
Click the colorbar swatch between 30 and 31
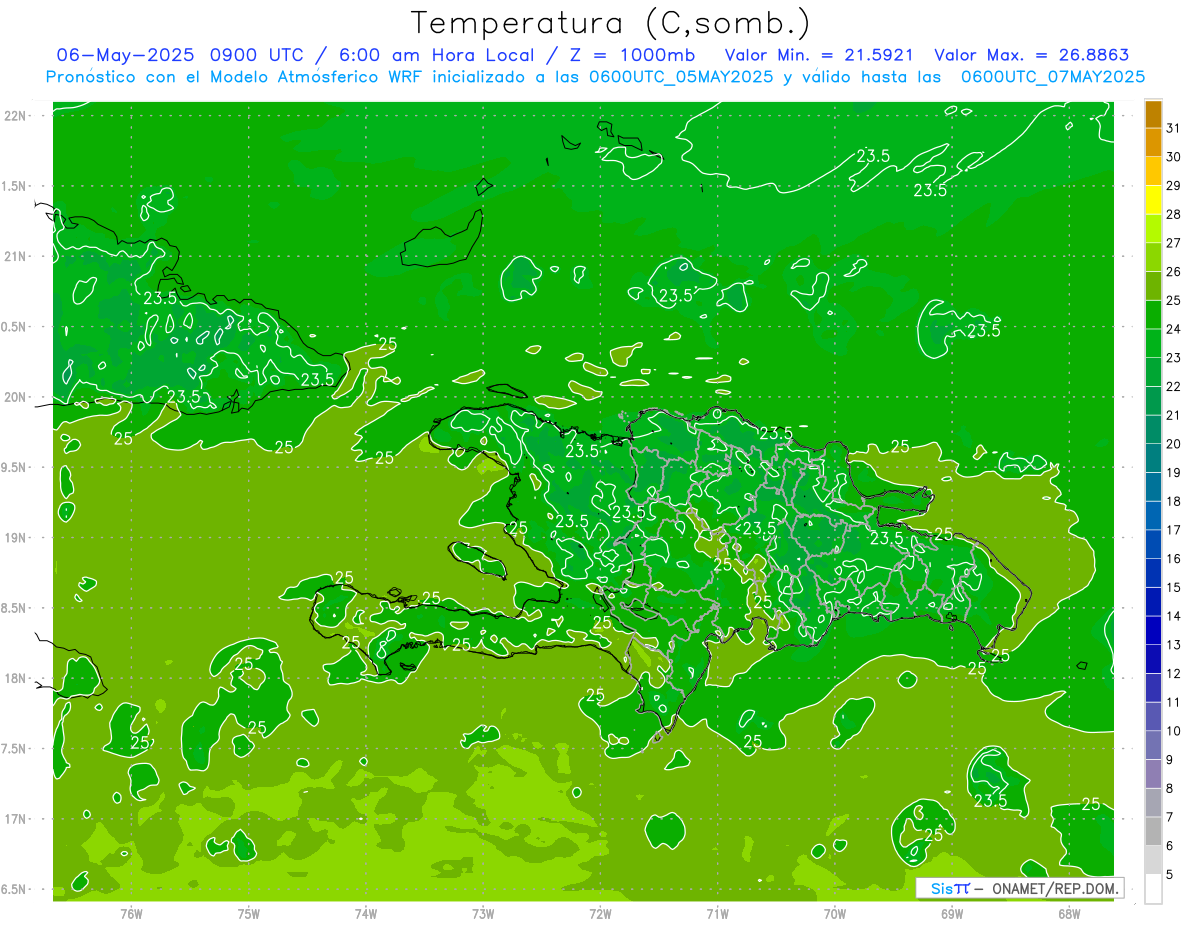point(1154,143)
